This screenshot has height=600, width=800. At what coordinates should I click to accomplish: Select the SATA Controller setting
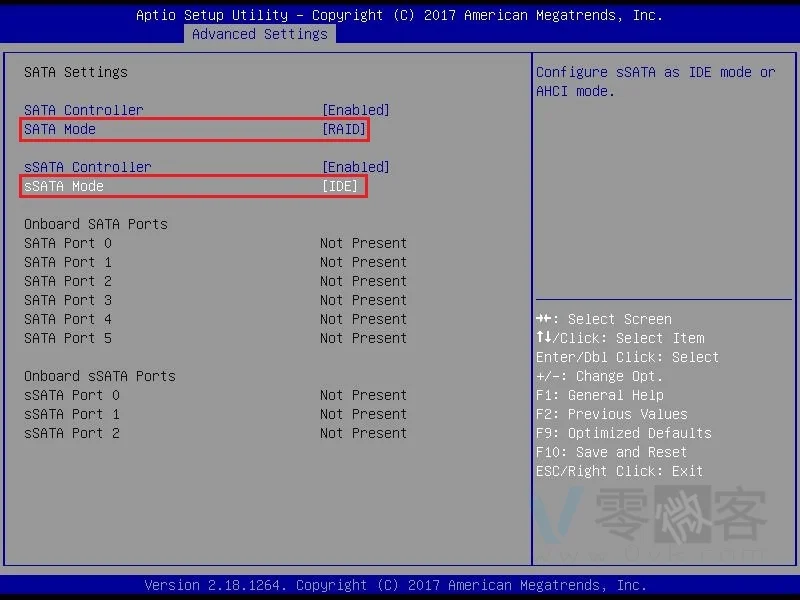click(x=84, y=110)
